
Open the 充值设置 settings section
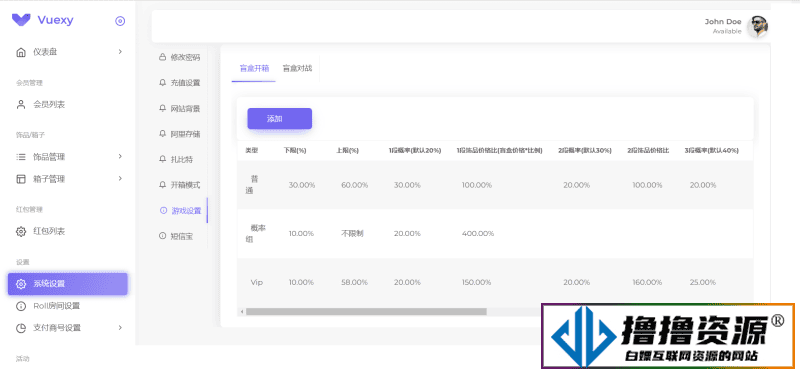click(180, 83)
